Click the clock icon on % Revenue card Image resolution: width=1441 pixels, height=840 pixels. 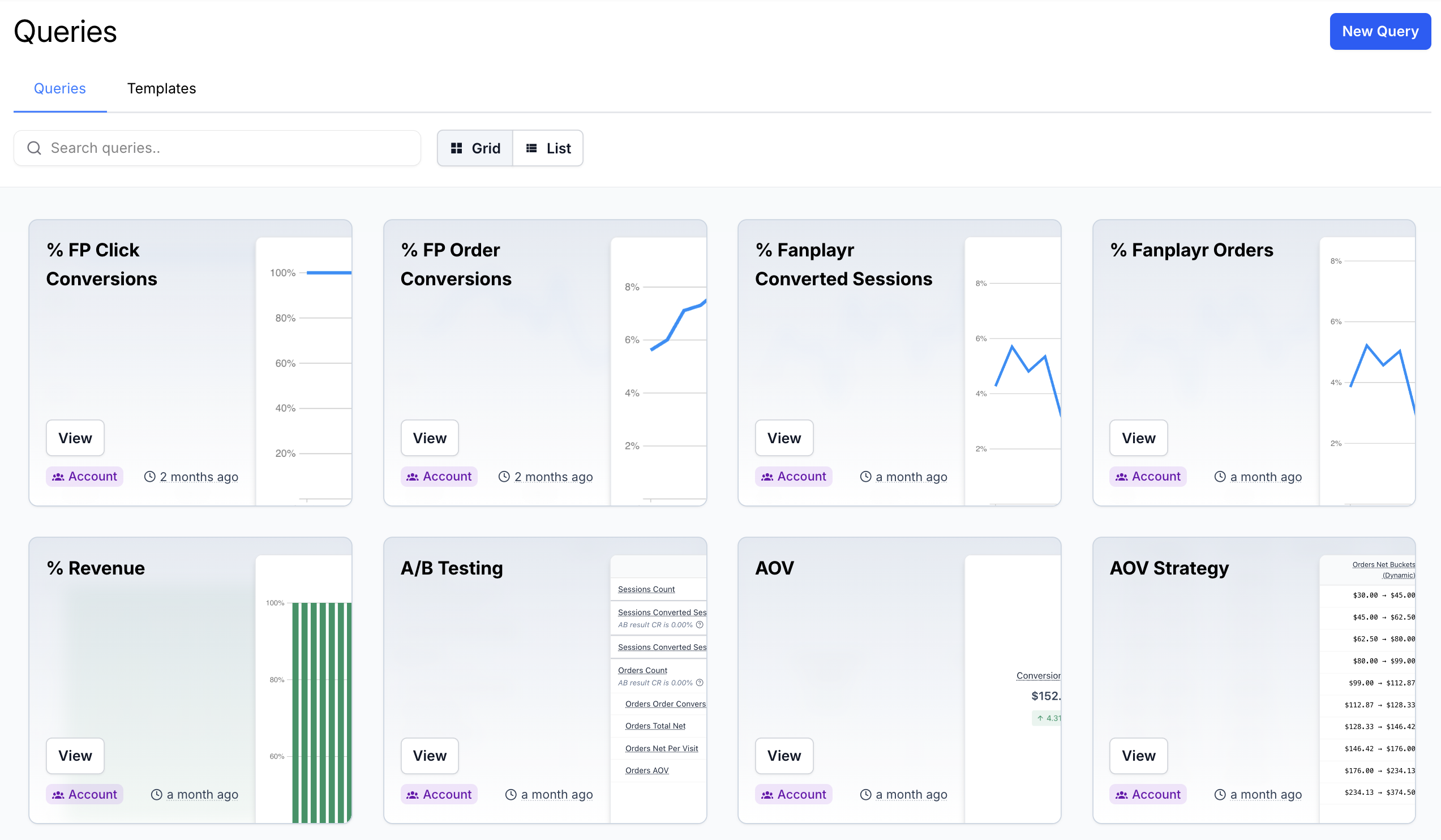(x=156, y=794)
